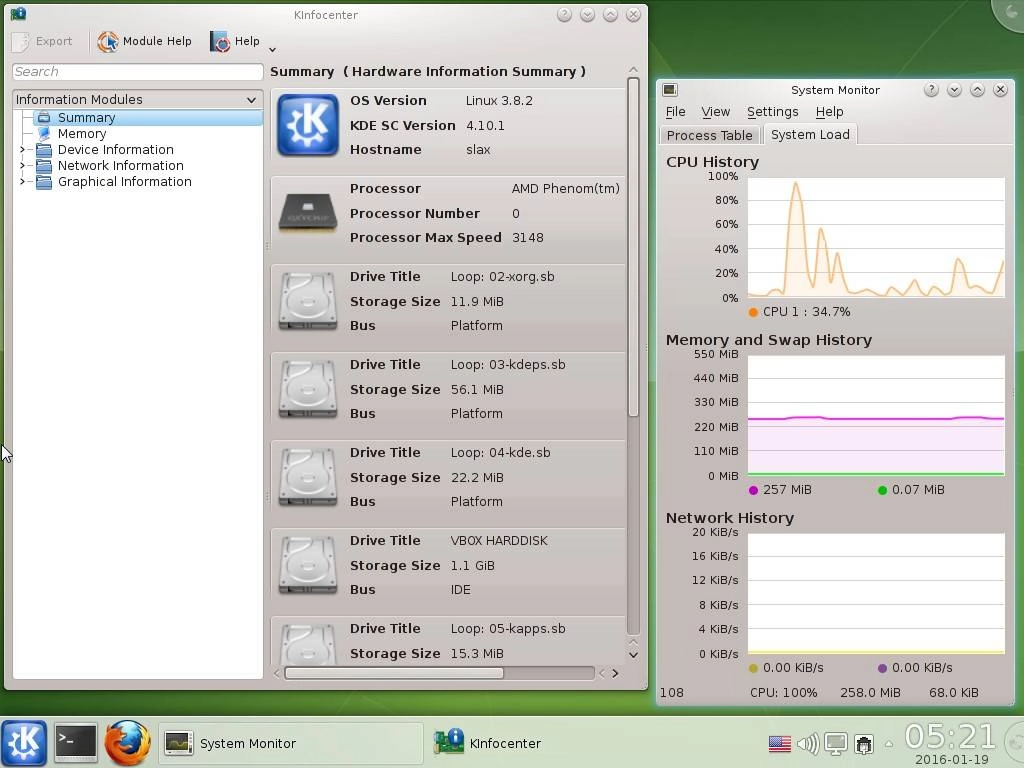
Task: Expand the Graphical Information folder
Action: tap(22, 182)
